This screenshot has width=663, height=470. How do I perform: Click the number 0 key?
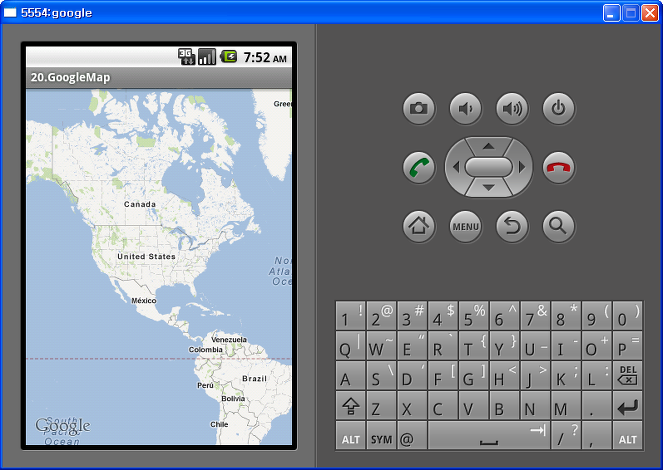627,316
